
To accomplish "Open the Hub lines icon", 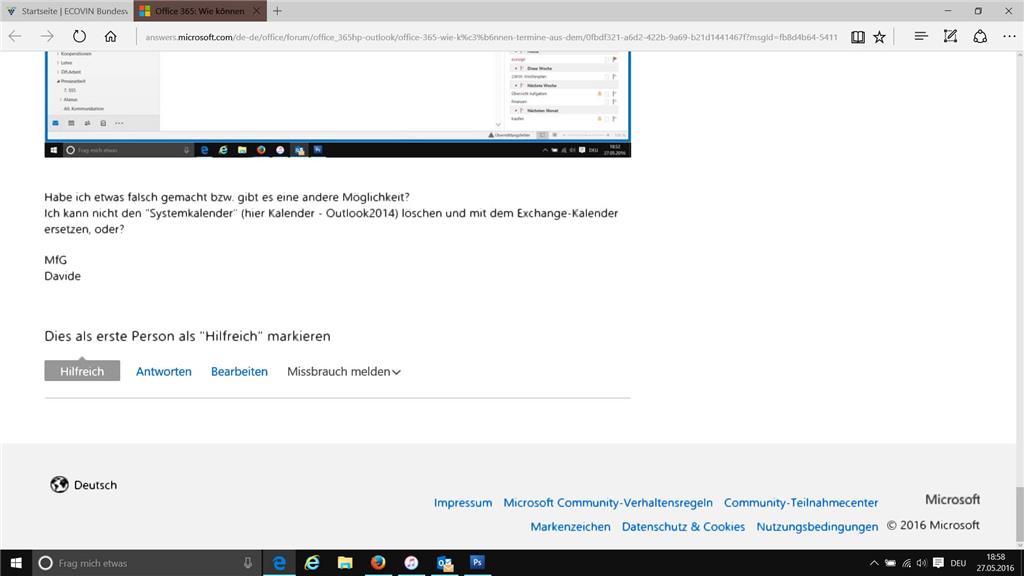I will coord(921,37).
